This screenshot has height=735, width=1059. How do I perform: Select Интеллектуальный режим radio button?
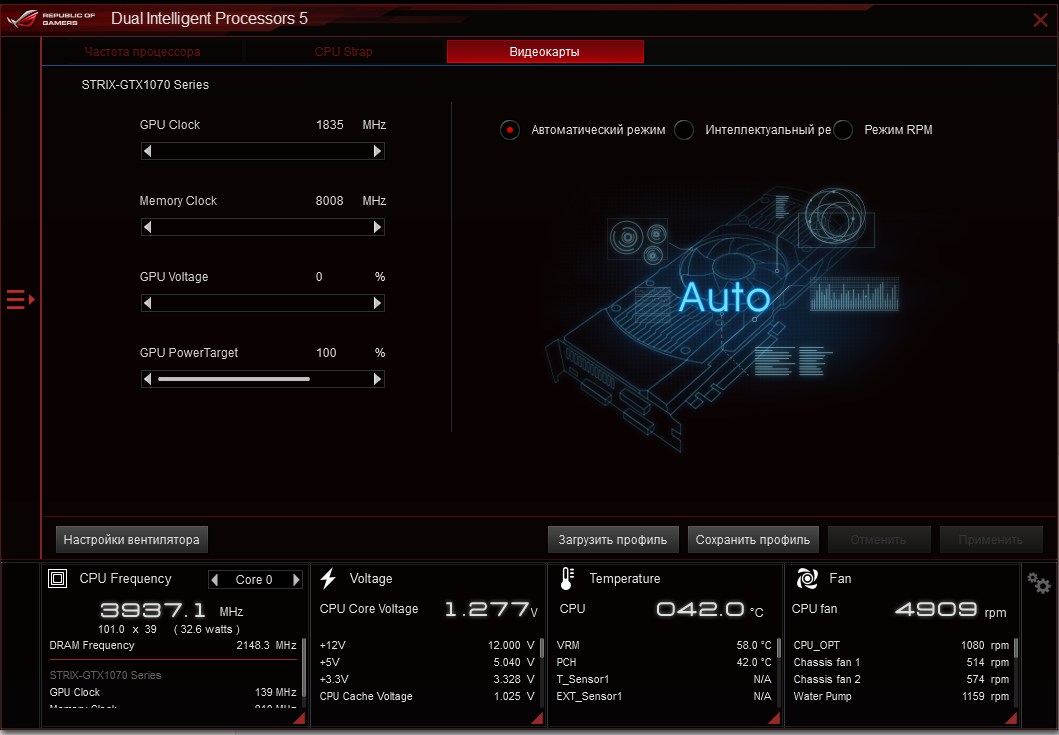(683, 130)
